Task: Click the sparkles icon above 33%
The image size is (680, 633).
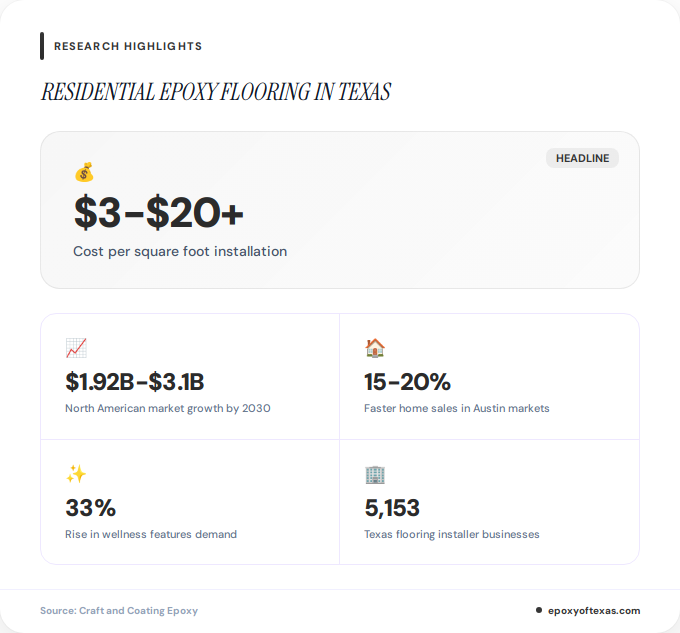Action: click(76, 474)
